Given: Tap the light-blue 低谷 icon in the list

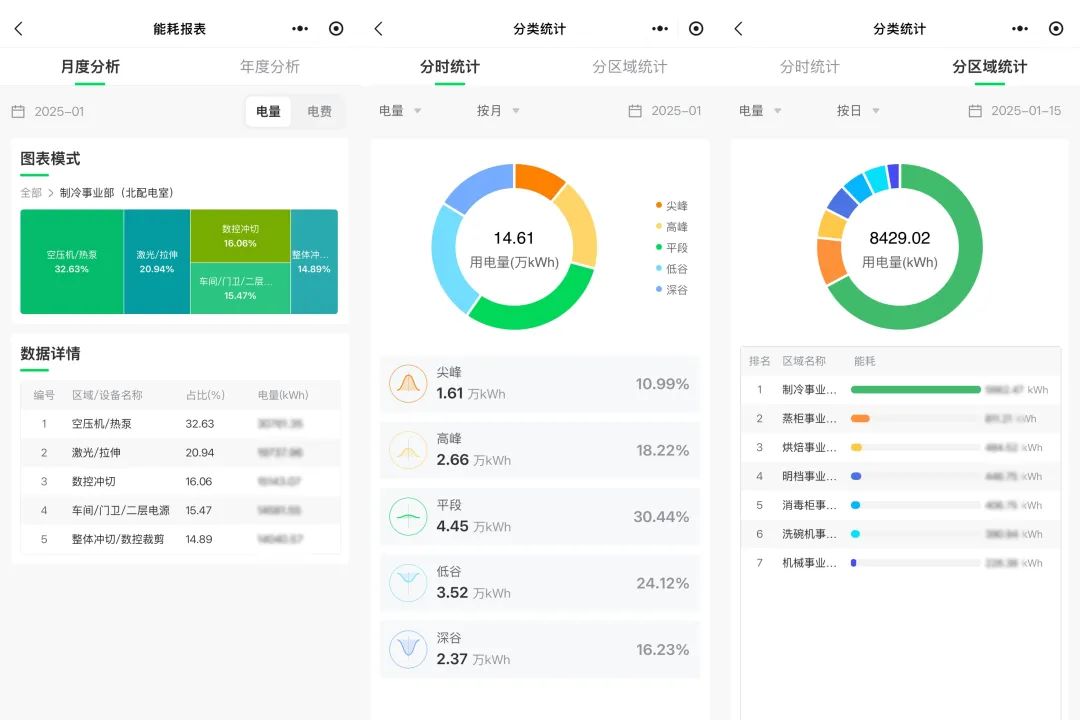Looking at the screenshot, I should tap(408, 583).
